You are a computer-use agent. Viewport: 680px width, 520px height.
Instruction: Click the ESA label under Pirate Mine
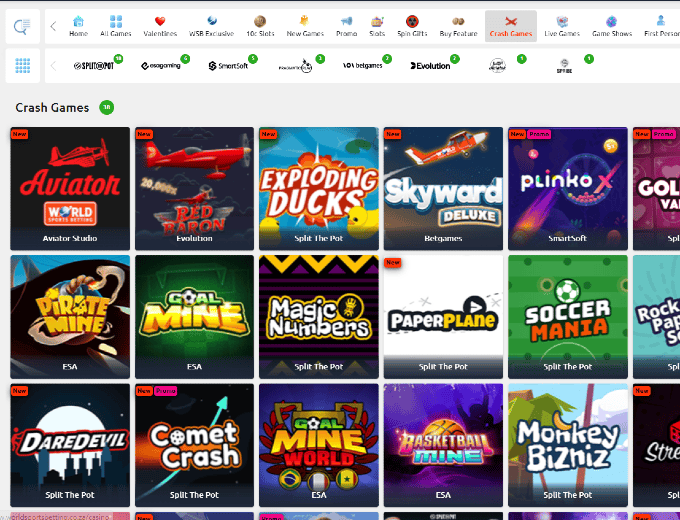(70, 366)
